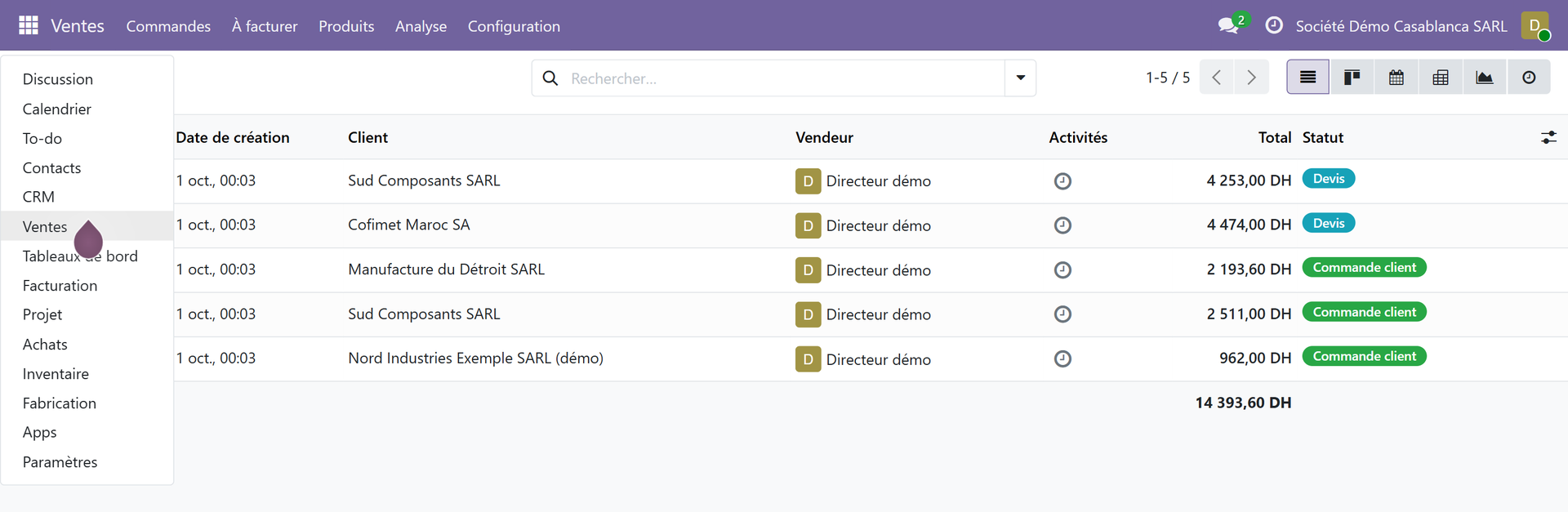Switch to Graph view
Screen dimensions: 1568x512
[1485, 78]
